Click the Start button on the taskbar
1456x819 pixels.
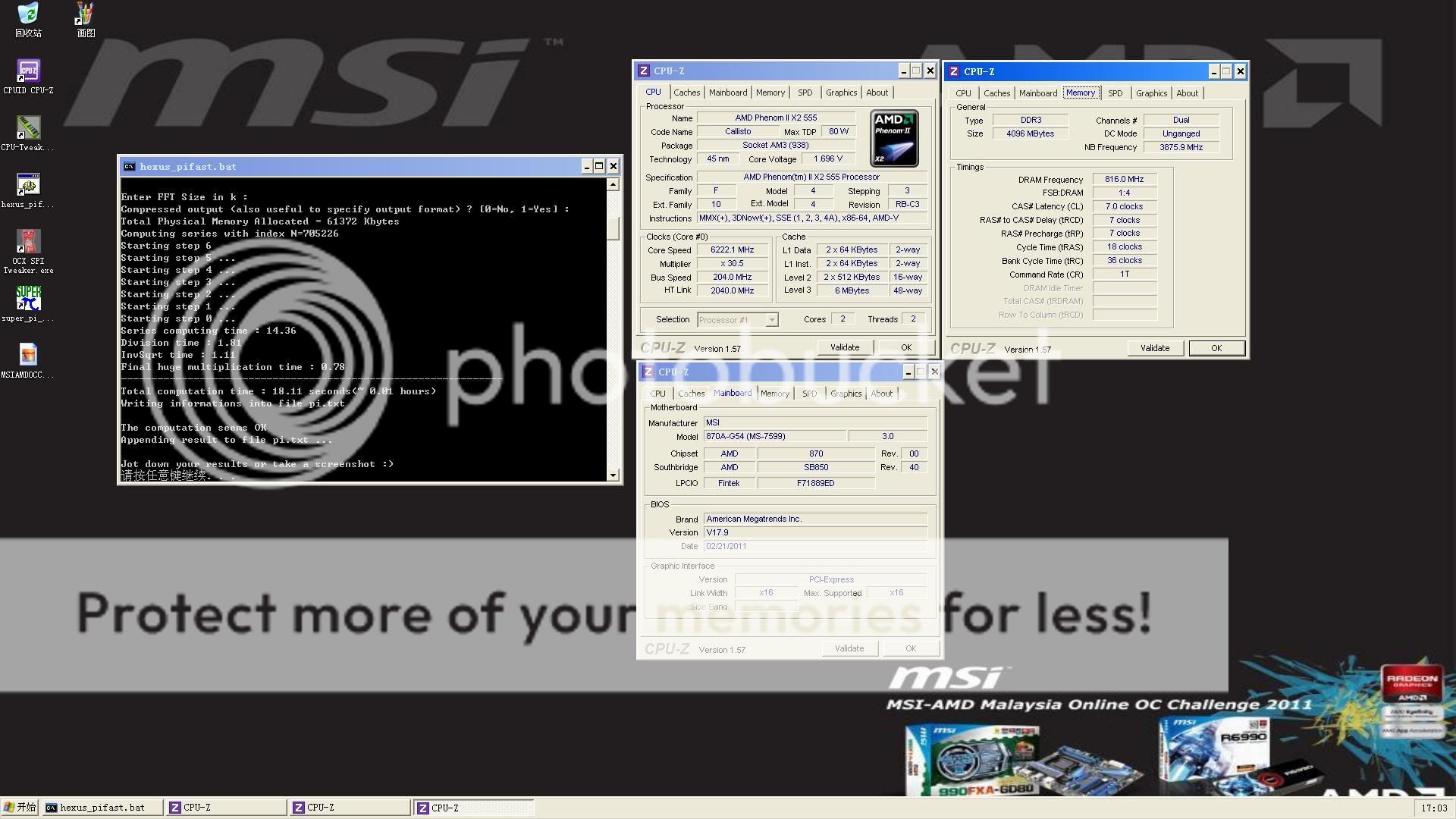click(20, 808)
